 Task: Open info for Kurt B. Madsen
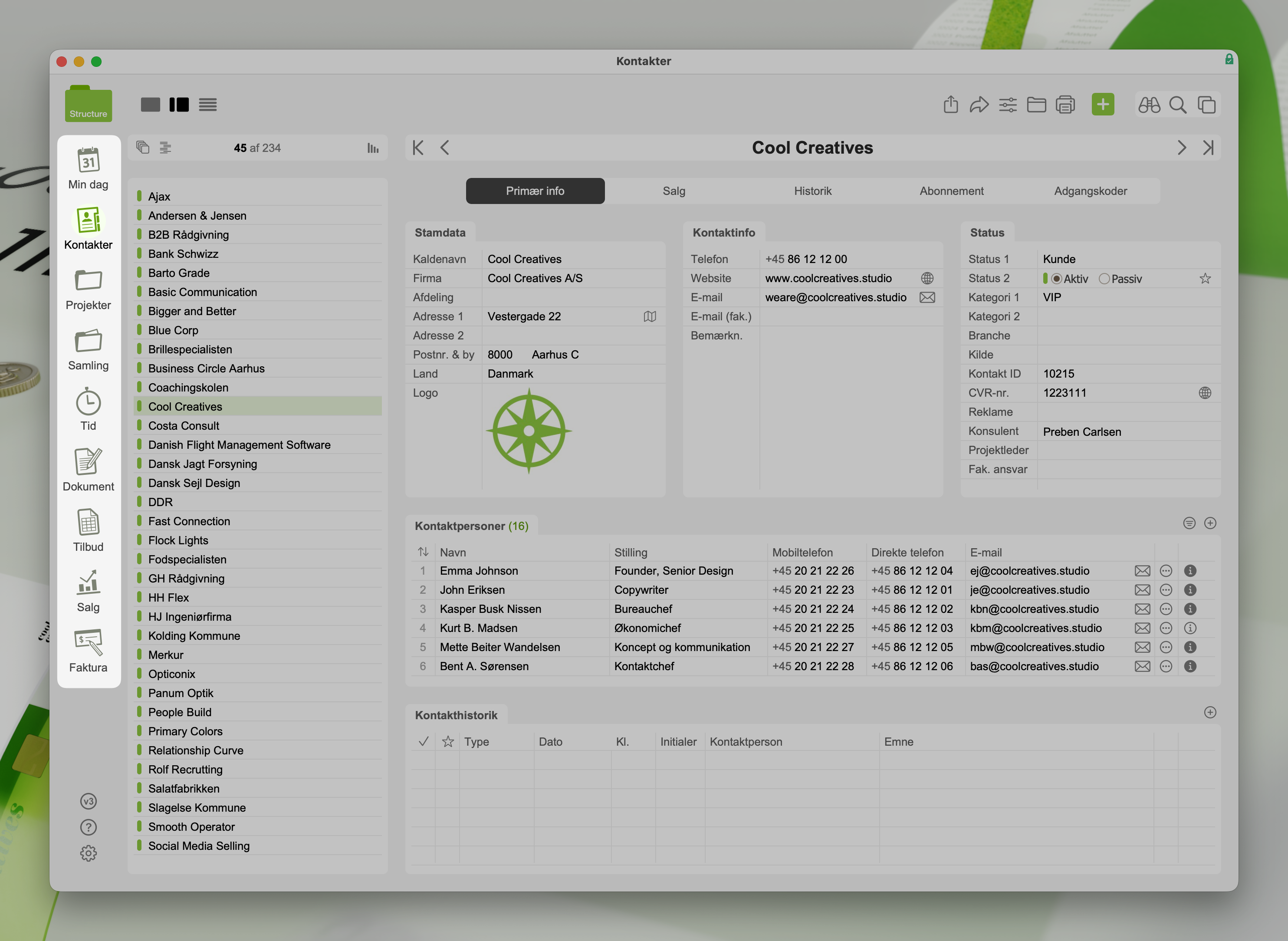1190,628
